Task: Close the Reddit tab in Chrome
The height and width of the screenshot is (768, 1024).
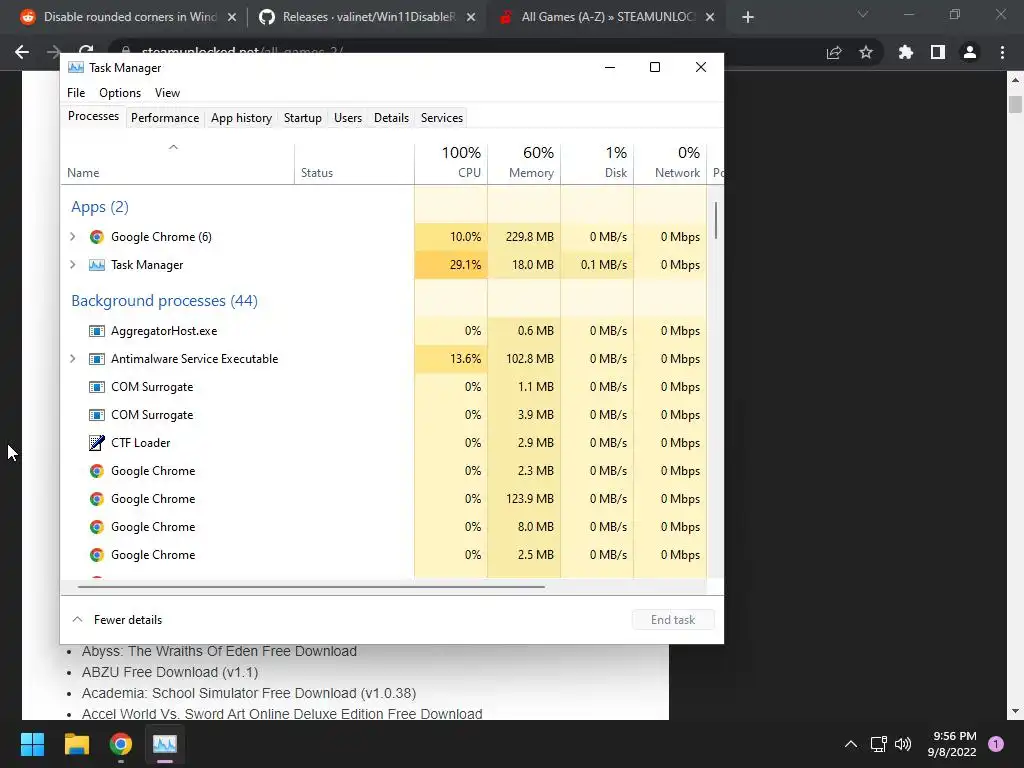Action: (x=231, y=17)
